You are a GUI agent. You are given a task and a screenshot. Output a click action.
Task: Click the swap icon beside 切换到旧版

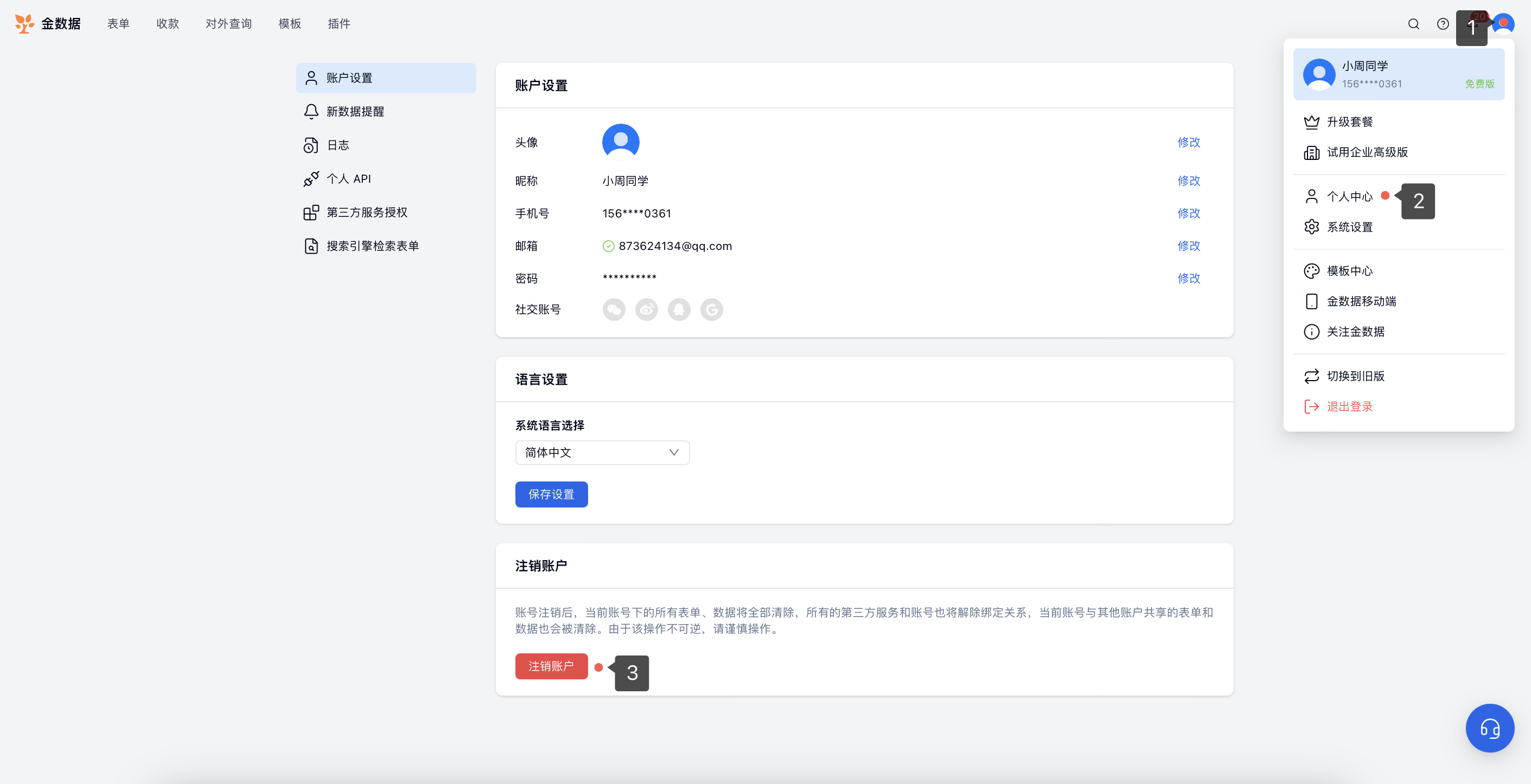coord(1312,376)
